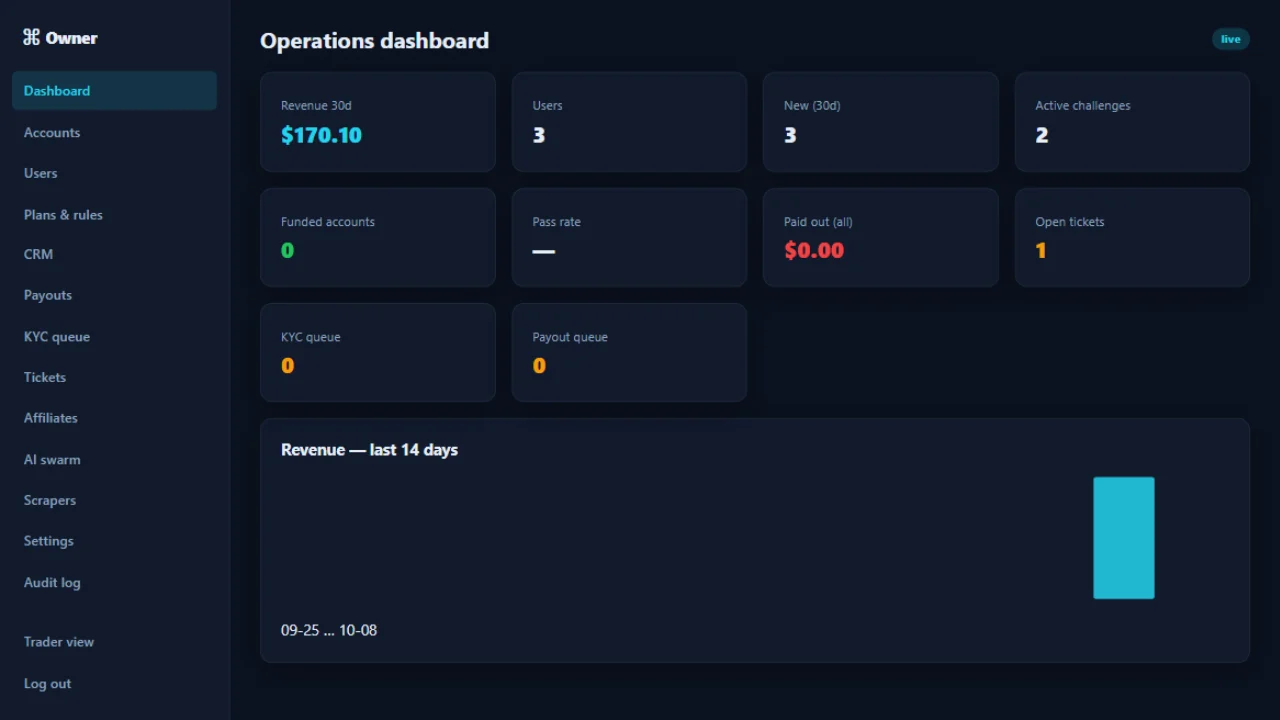This screenshot has width=1280, height=720.
Task: Click the Users stat card label
Action: point(547,106)
